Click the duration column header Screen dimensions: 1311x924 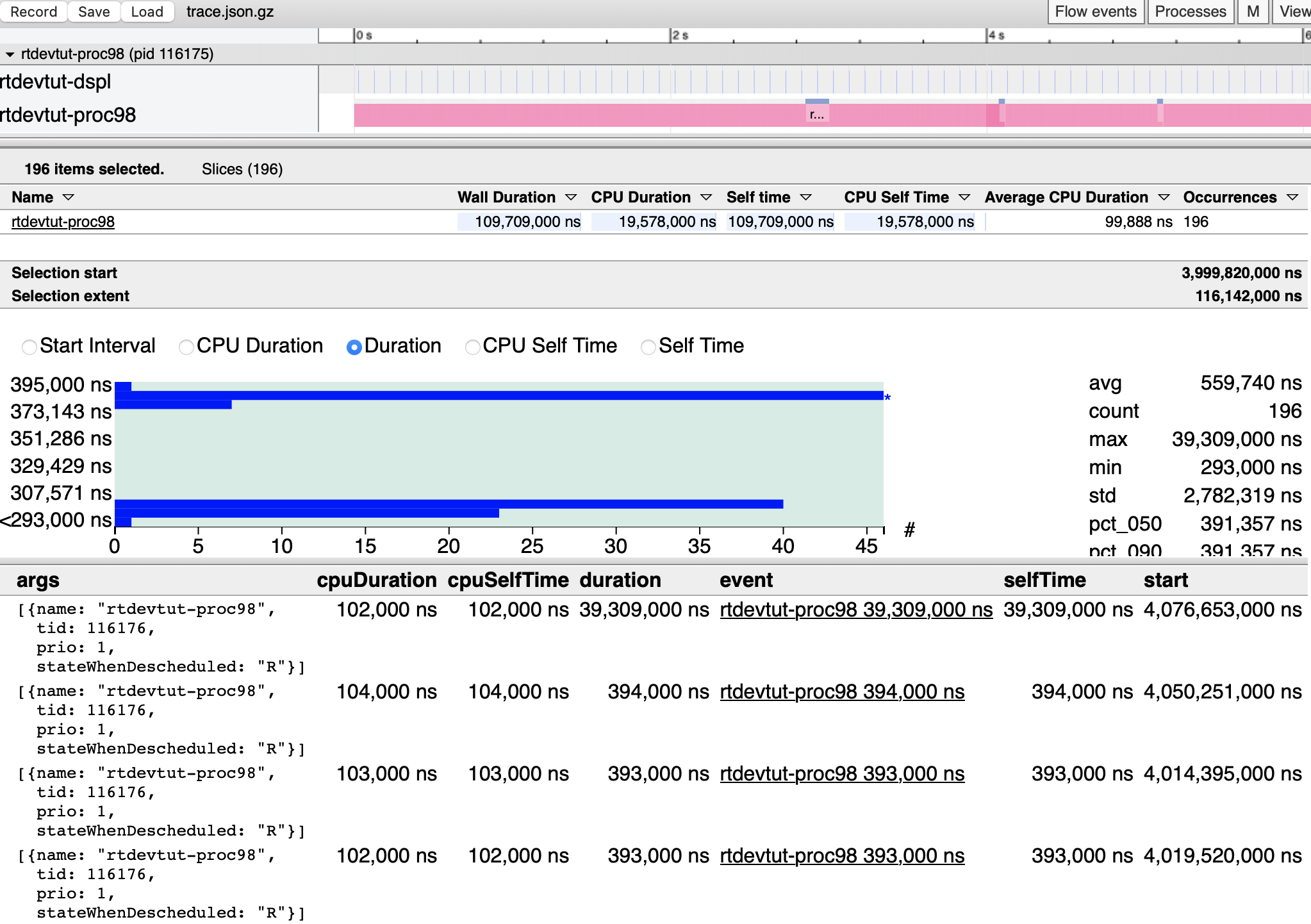click(x=620, y=580)
